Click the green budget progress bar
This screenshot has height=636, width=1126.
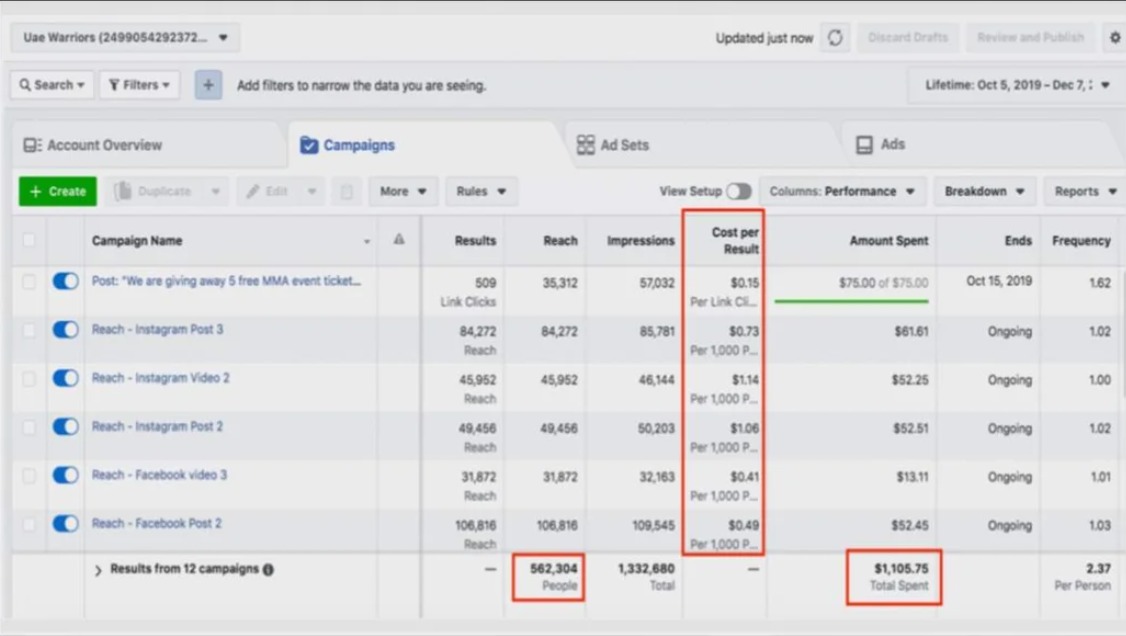click(851, 301)
